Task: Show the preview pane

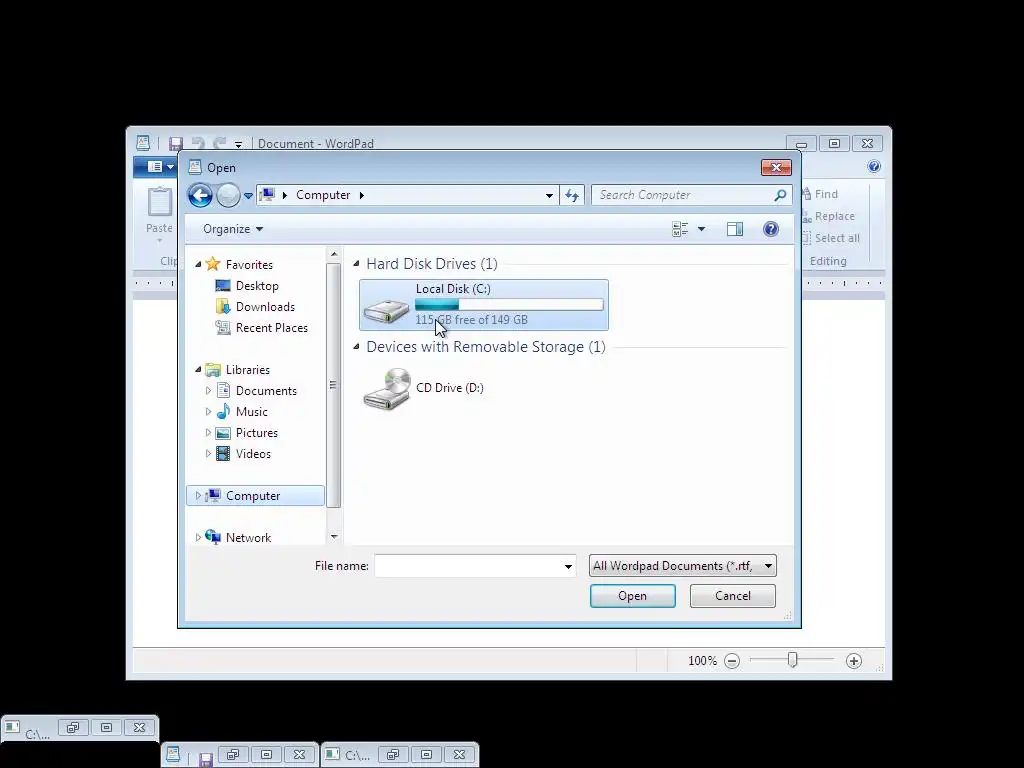Action: click(x=735, y=229)
